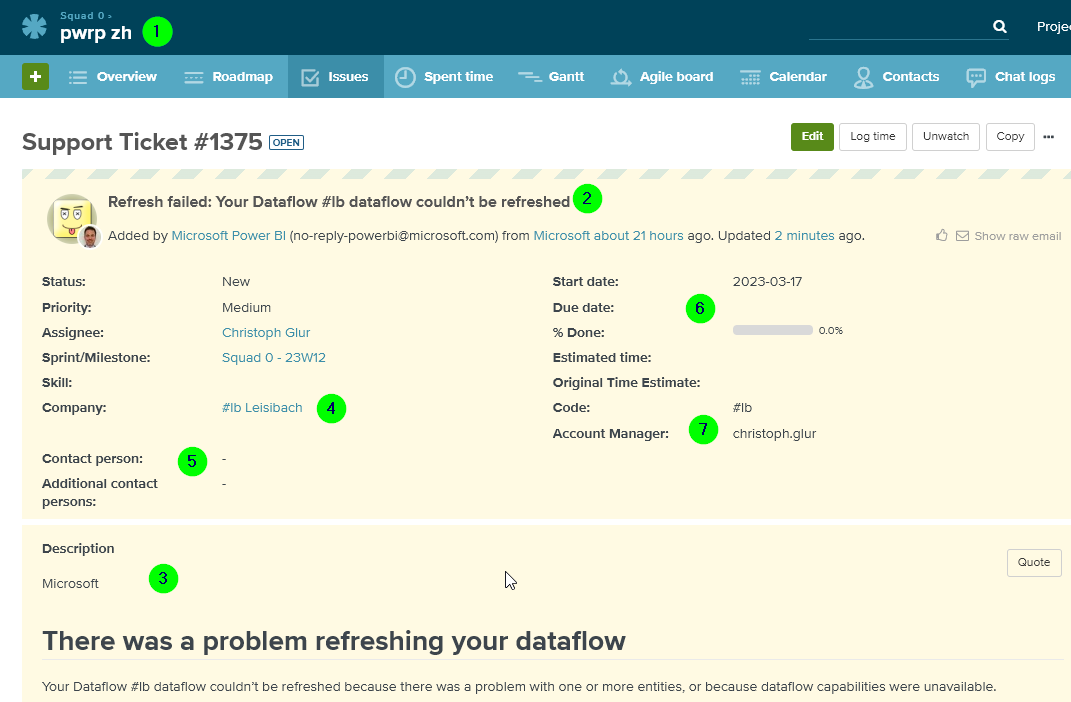Viewport: 1071px width, 702px height.
Task: Click the green plus new item icon
Action: (x=36, y=76)
